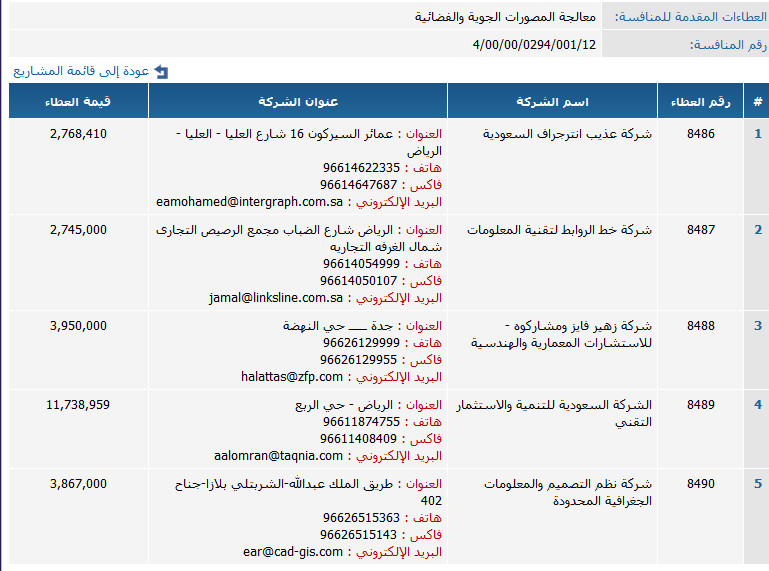The width and height of the screenshot is (769, 571).
Task: Click phone number 96626129999
Action: pos(361,342)
